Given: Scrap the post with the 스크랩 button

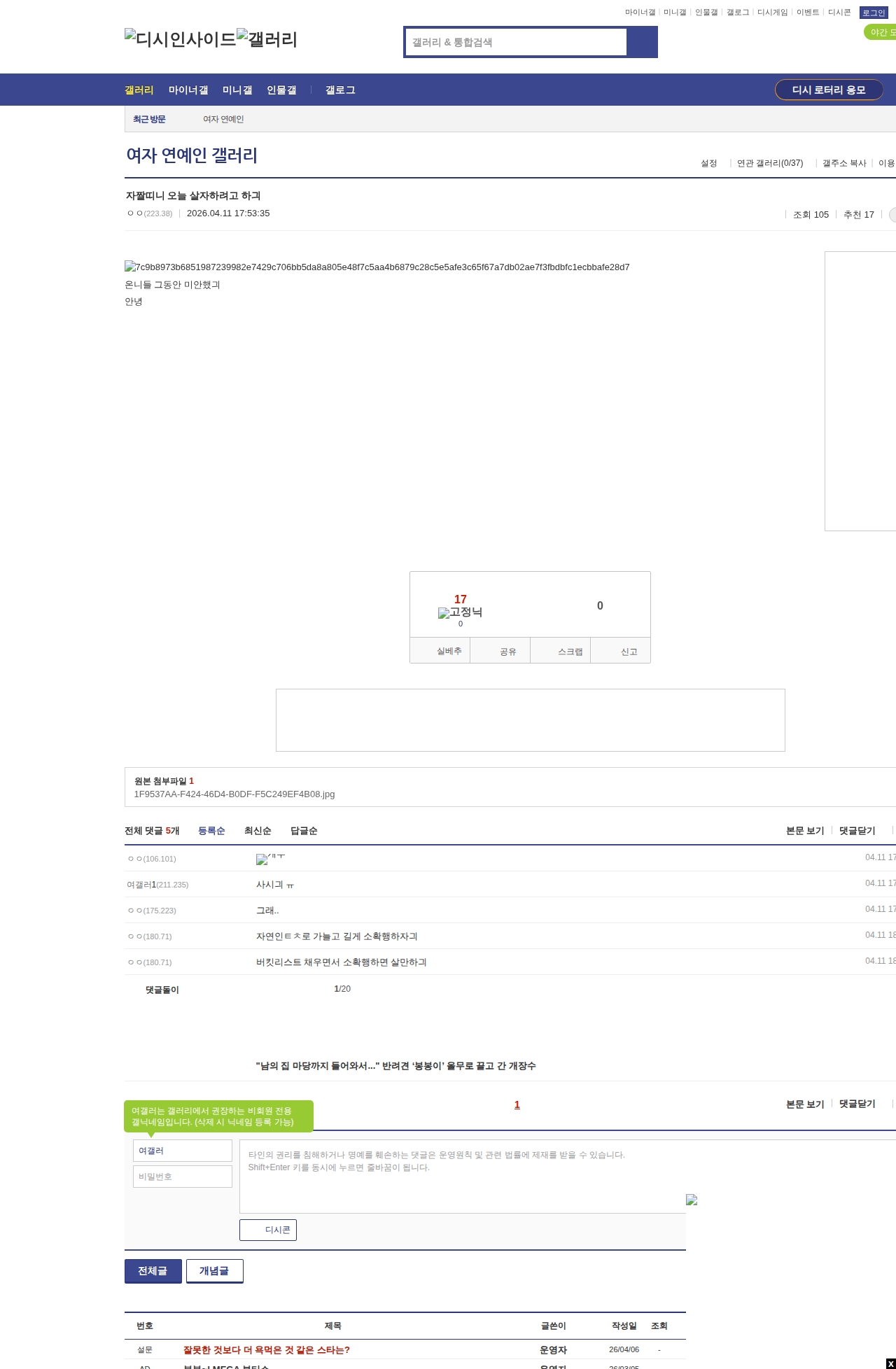Looking at the screenshot, I should (561, 651).
